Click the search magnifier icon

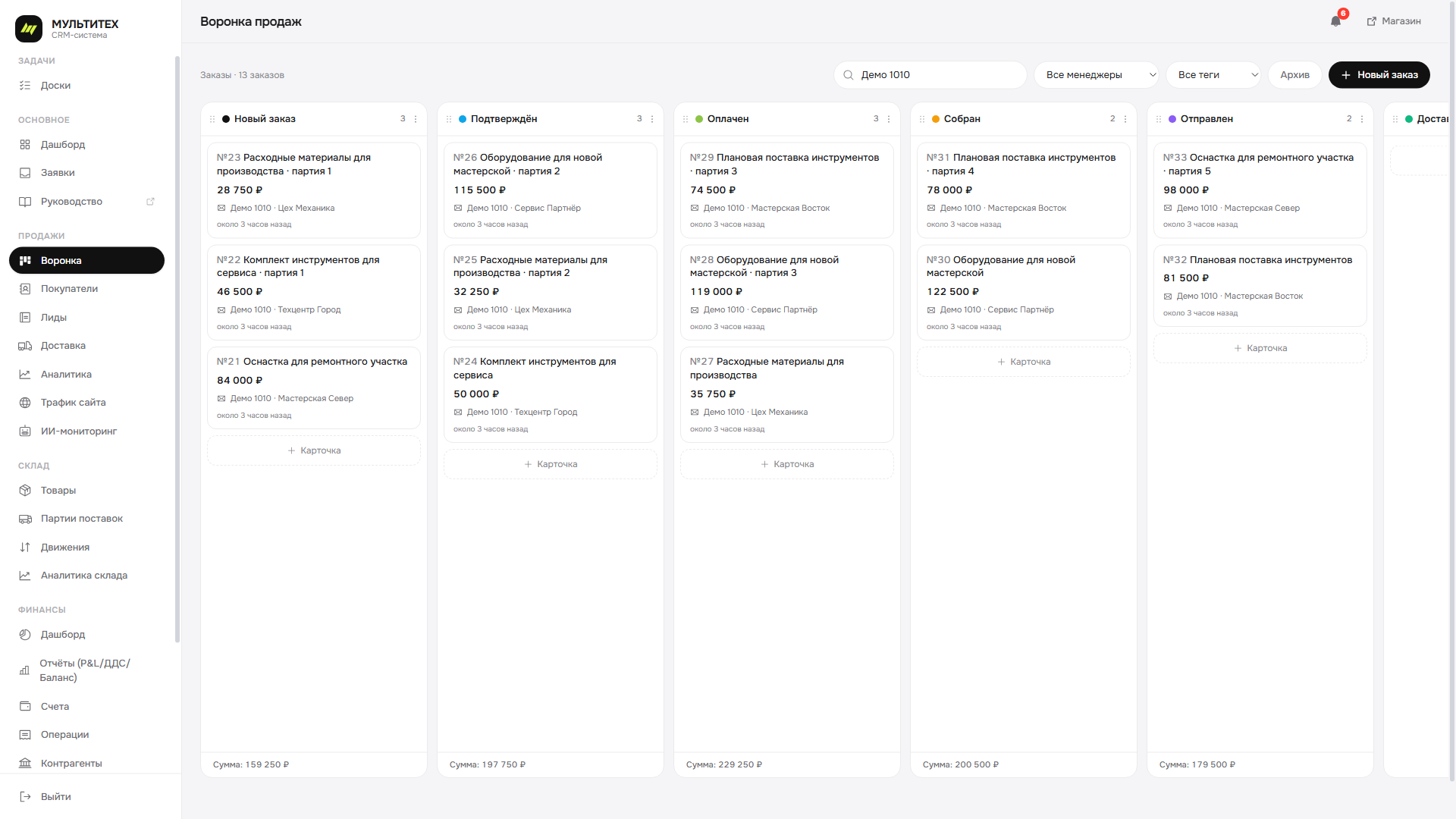(x=849, y=75)
